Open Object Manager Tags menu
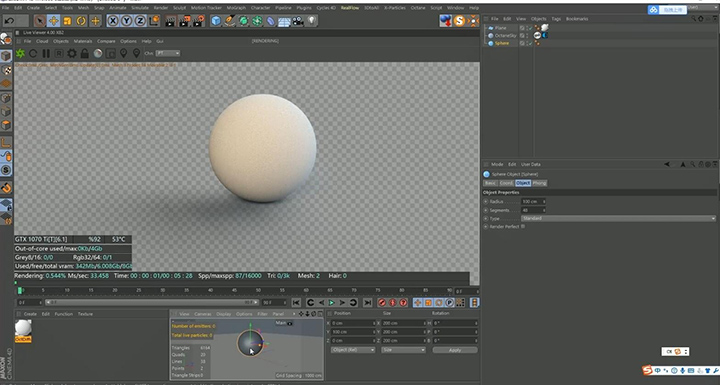Viewport: 720px width, 385px height. [556, 19]
